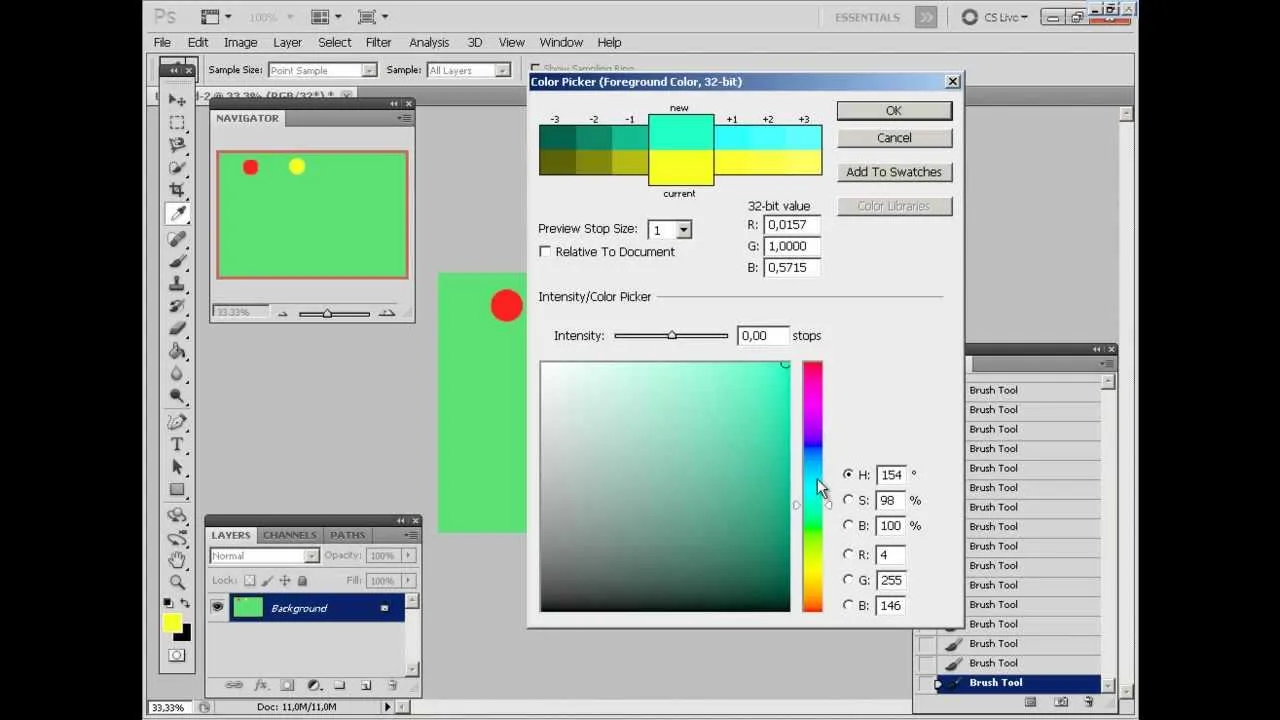This screenshot has height=720, width=1280.
Task: Switch to the Channels tab
Action: [289, 535]
